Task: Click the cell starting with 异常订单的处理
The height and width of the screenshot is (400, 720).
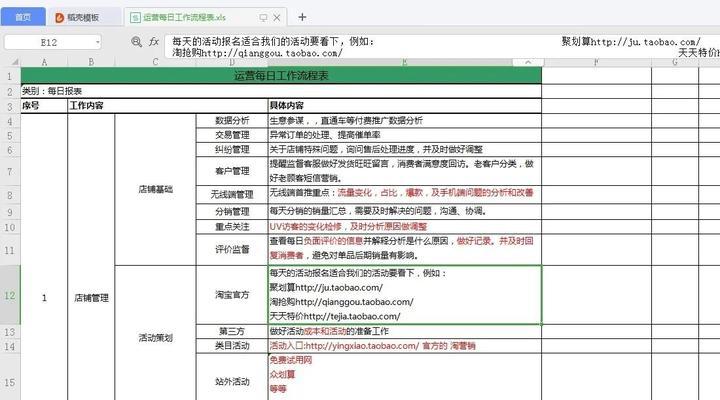Action: coord(405,135)
